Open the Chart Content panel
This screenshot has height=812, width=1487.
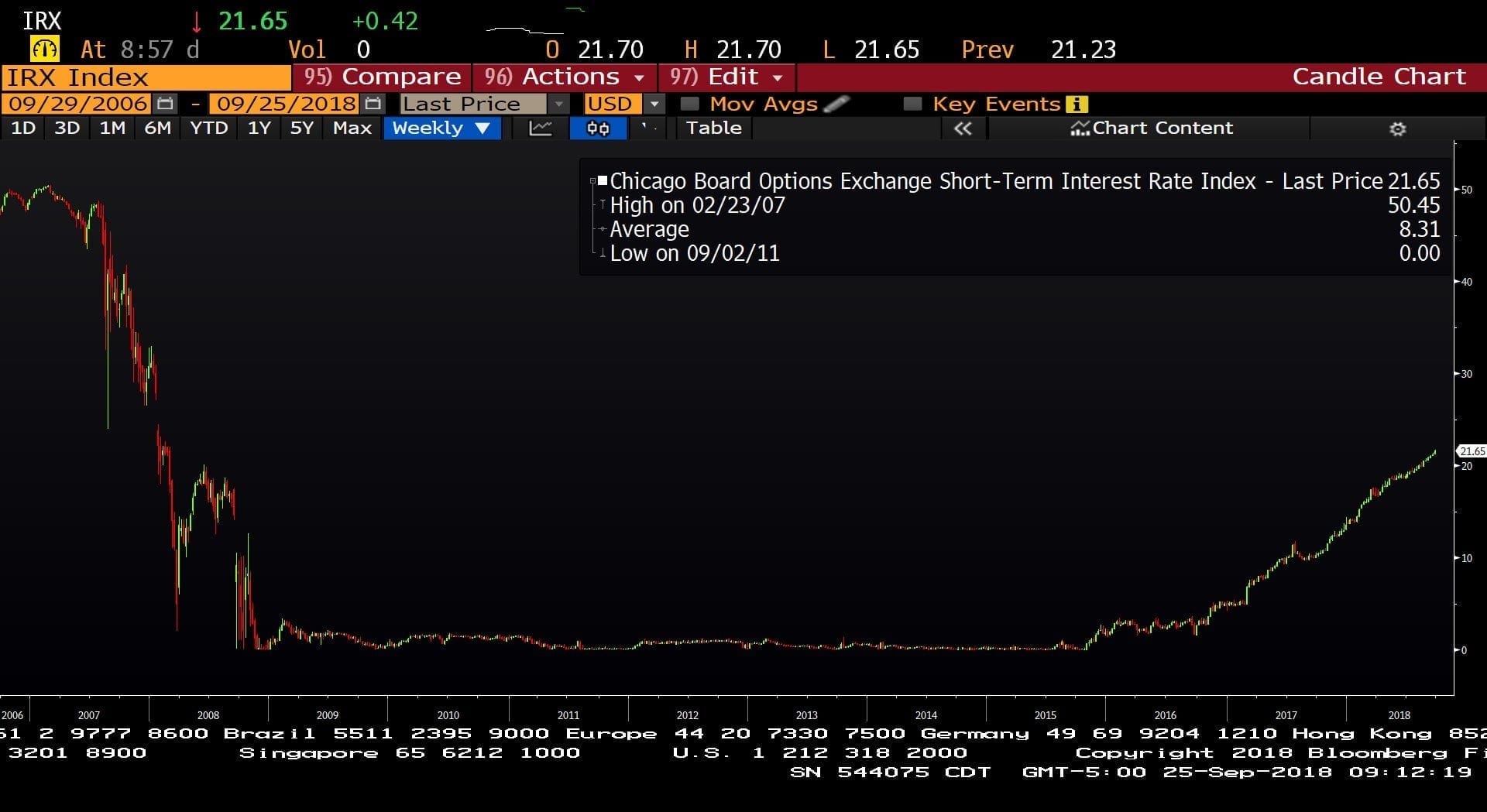coord(1152,128)
